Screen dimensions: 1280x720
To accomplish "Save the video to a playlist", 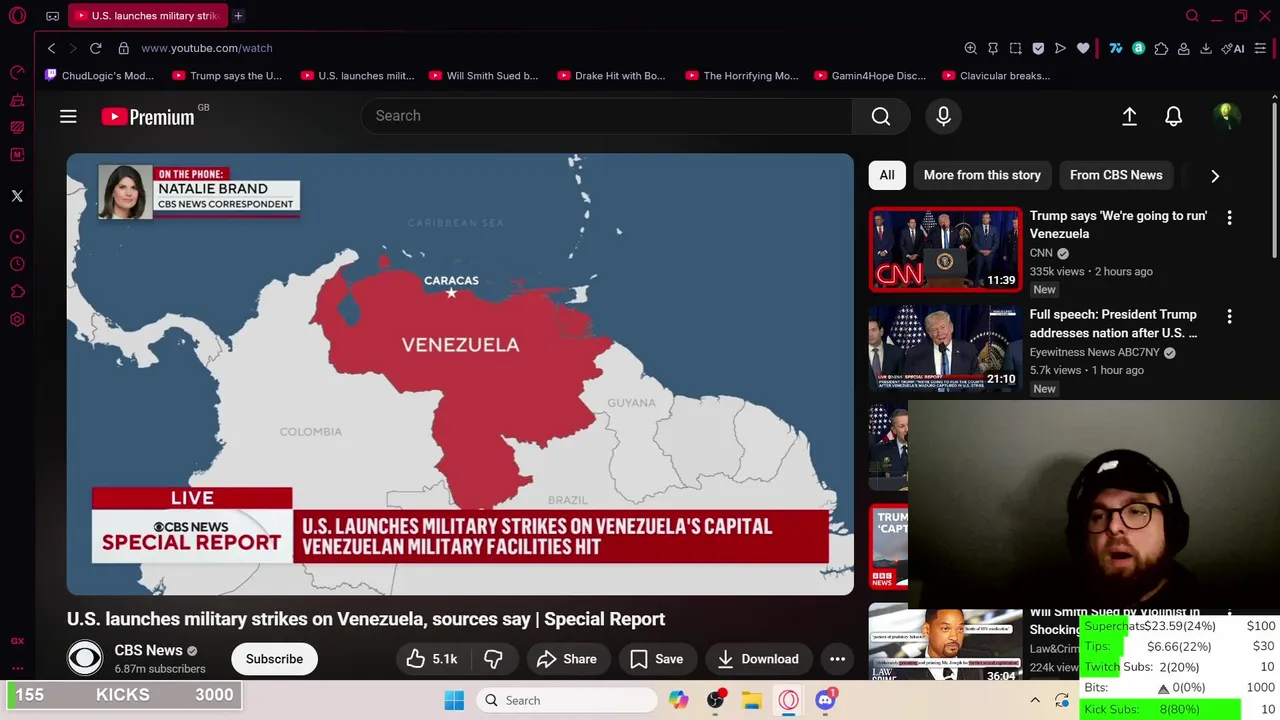I will point(657,659).
